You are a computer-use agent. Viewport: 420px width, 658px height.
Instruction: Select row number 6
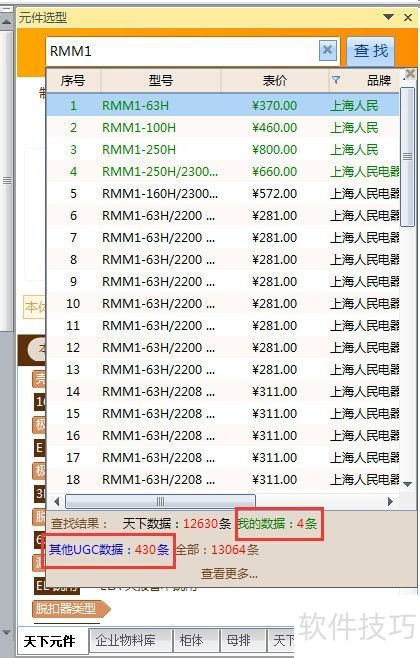click(x=223, y=216)
